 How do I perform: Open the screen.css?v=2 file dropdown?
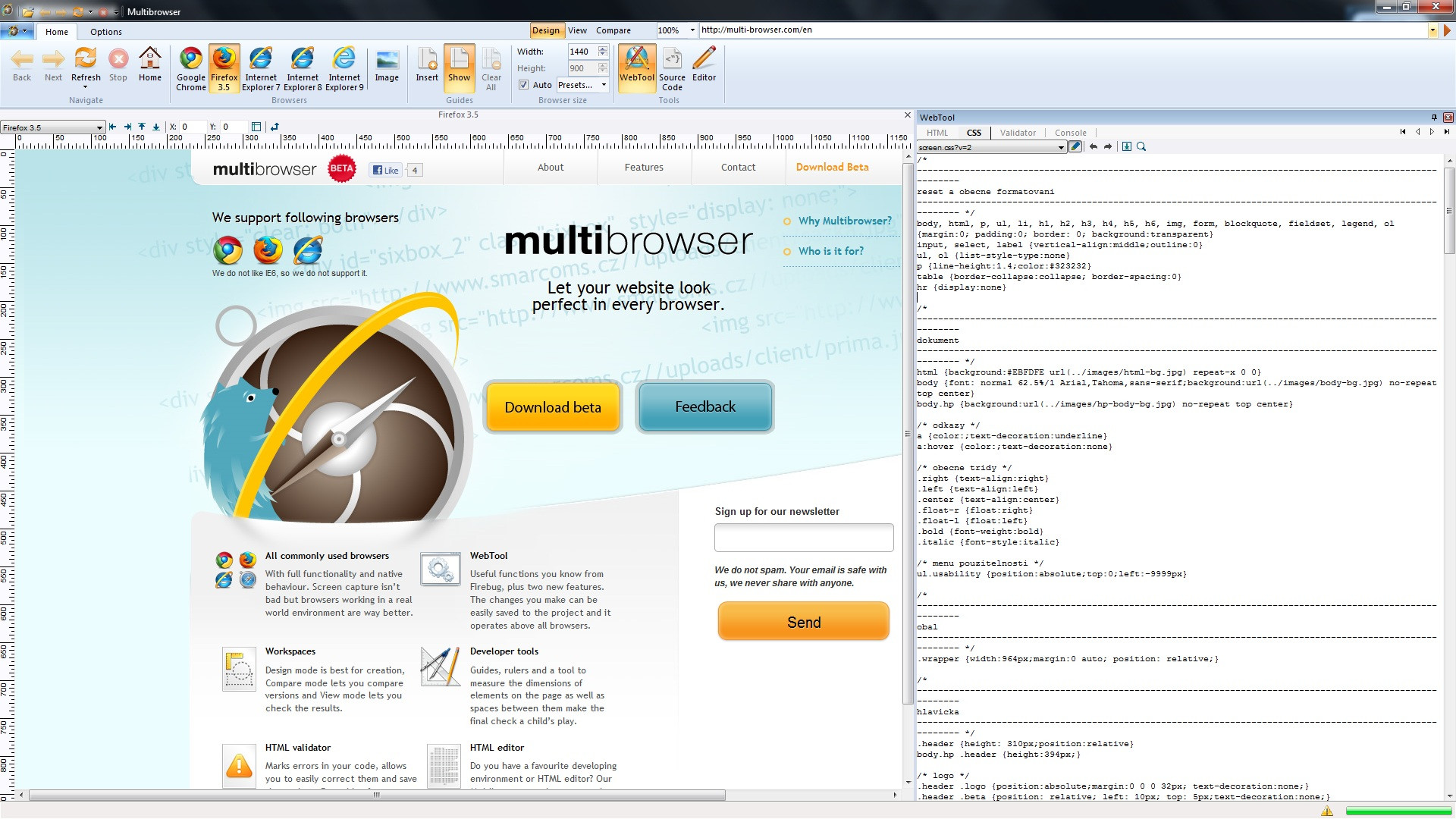click(991, 147)
